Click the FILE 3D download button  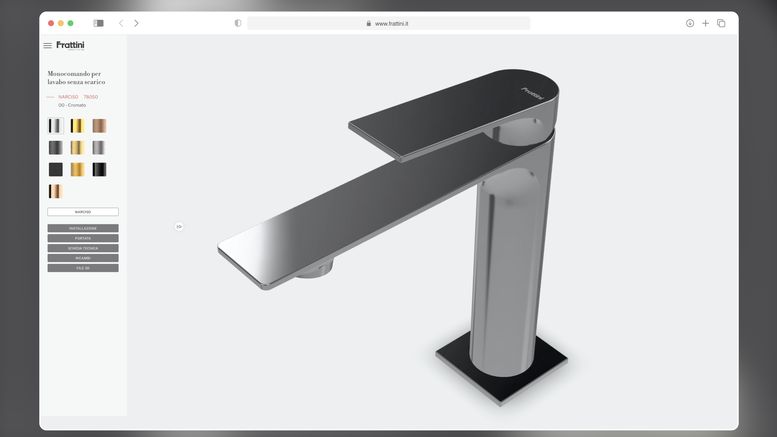[83, 268]
